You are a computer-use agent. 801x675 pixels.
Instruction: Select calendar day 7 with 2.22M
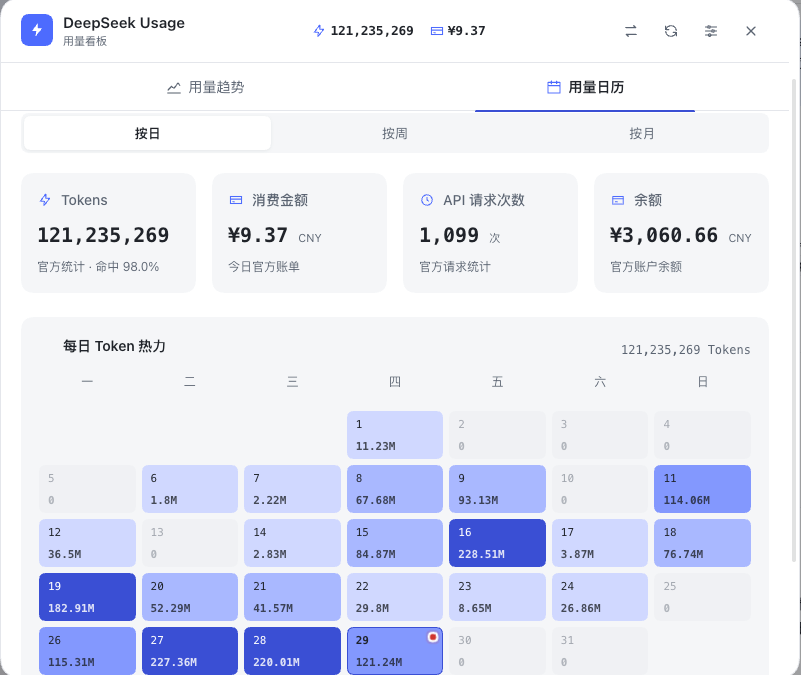coord(292,489)
